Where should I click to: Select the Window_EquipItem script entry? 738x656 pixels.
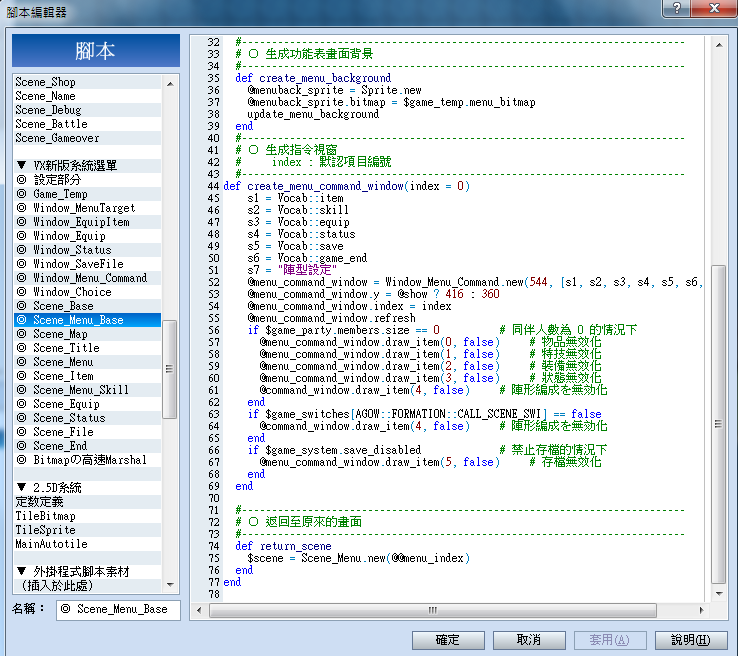(88, 222)
